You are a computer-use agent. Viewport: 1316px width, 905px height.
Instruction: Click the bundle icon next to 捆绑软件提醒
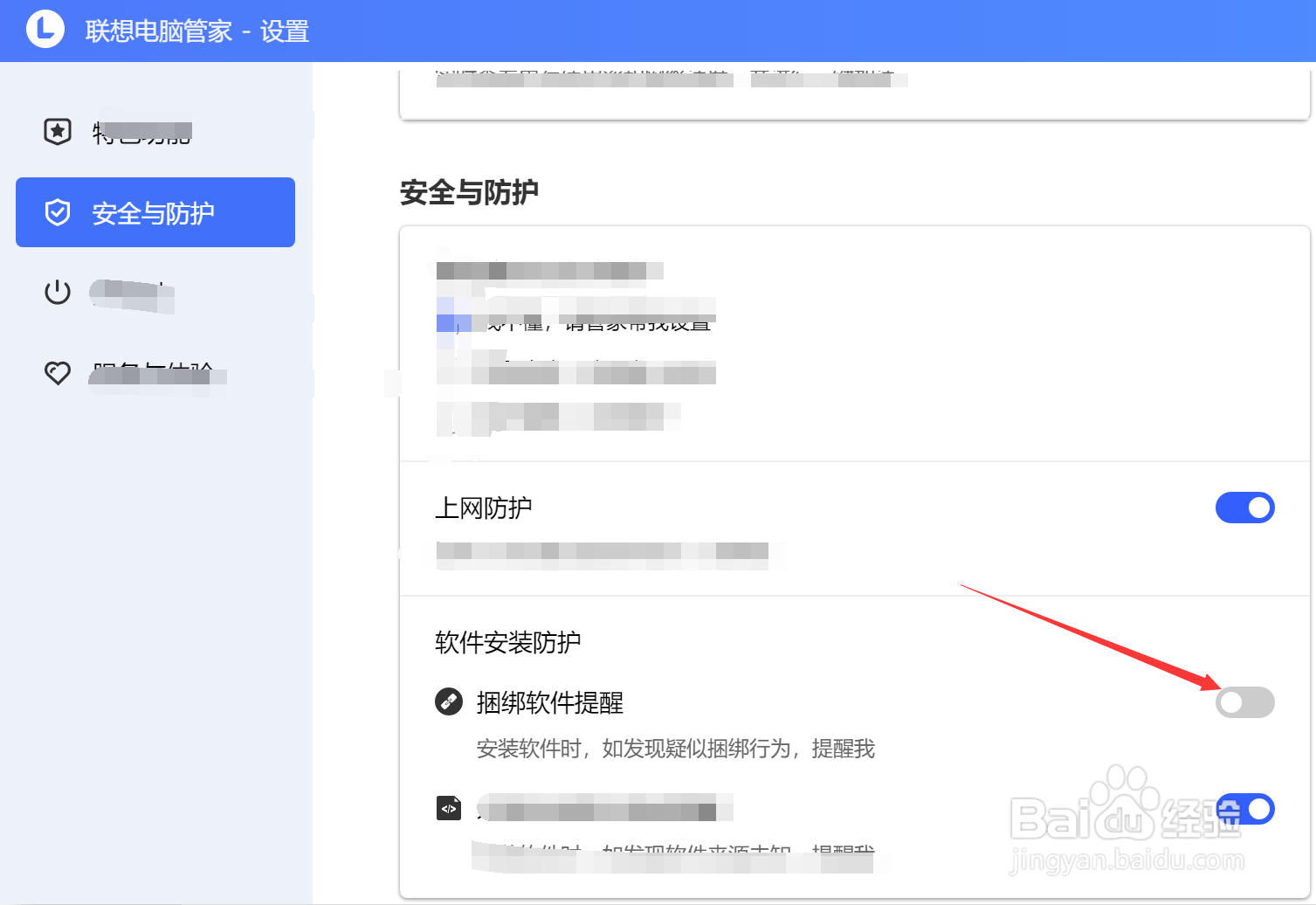click(449, 701)
